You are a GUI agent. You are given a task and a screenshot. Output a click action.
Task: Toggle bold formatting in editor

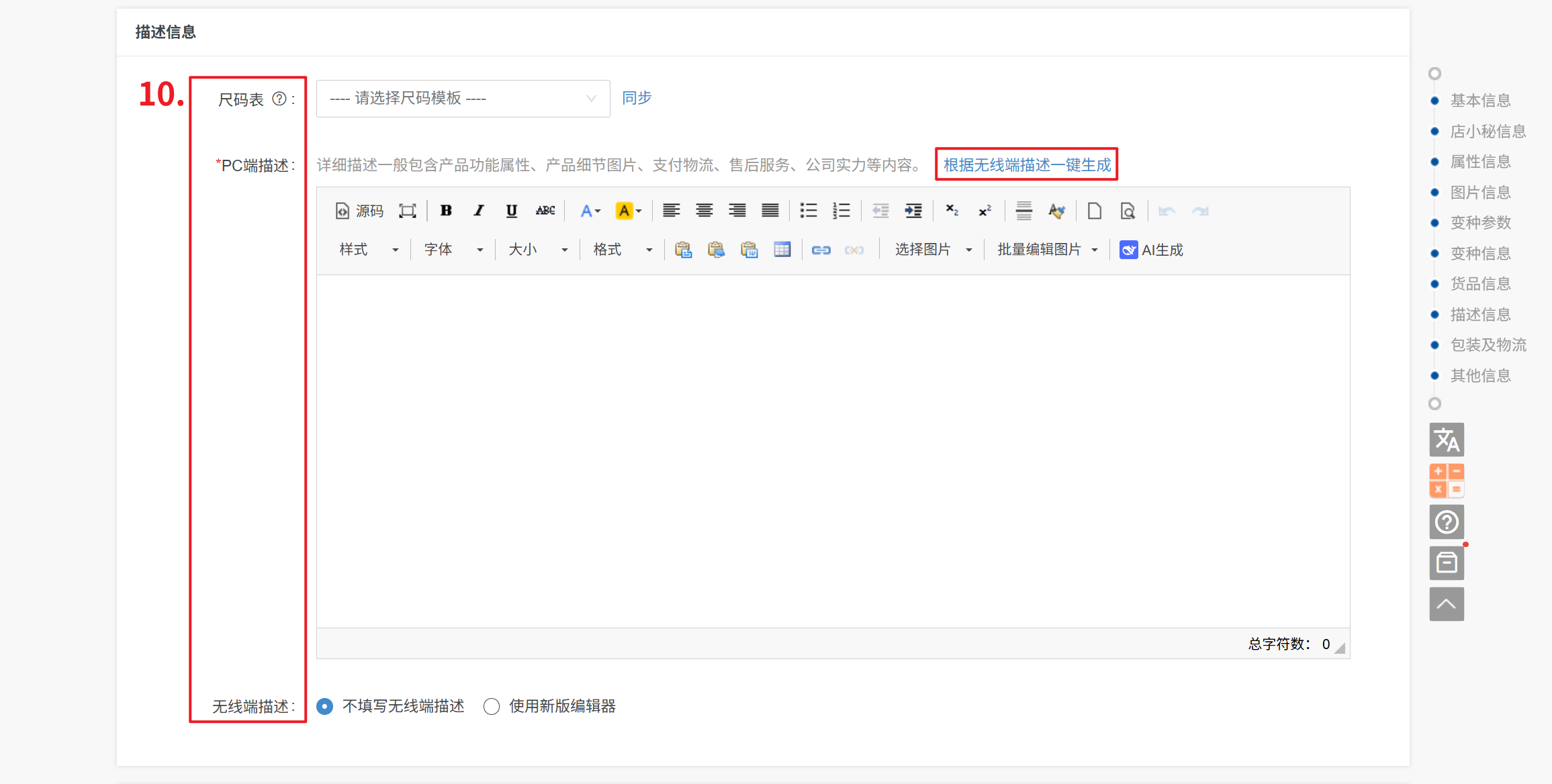pyautogui.click(x=446, y=211)
